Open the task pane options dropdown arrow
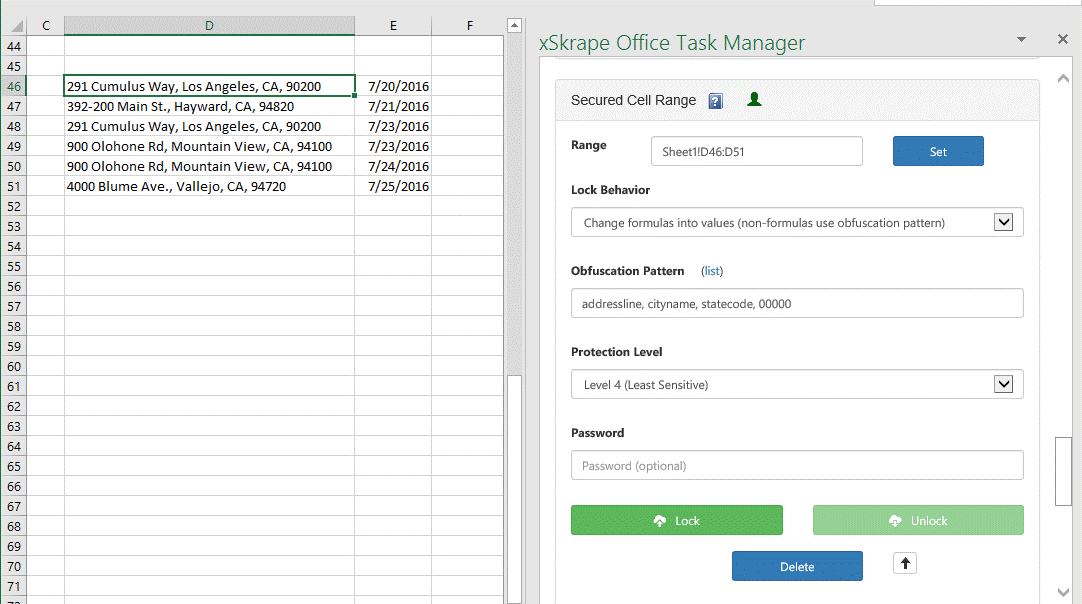This screenshot has width=1082, height=604. pos(1021,39)
